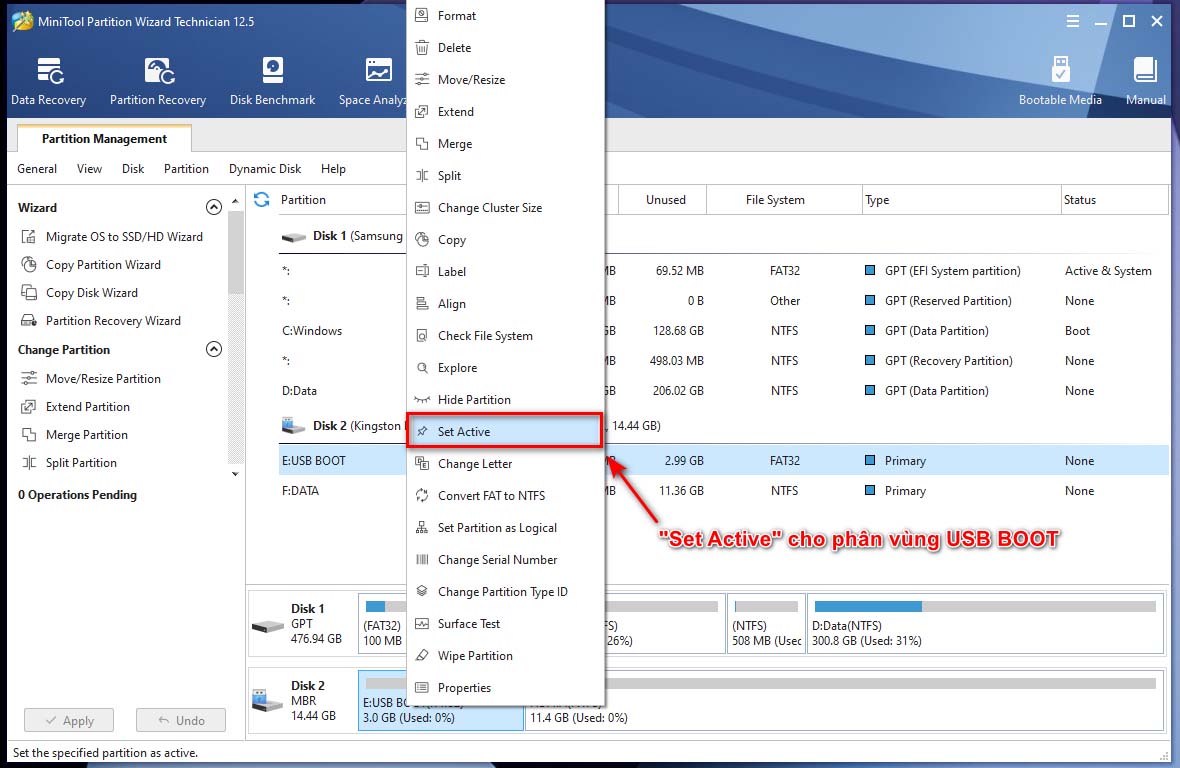This screenshot has width=1180, height=768.
Task: Select the C:Windows partition row
Action: click(722, 331)
